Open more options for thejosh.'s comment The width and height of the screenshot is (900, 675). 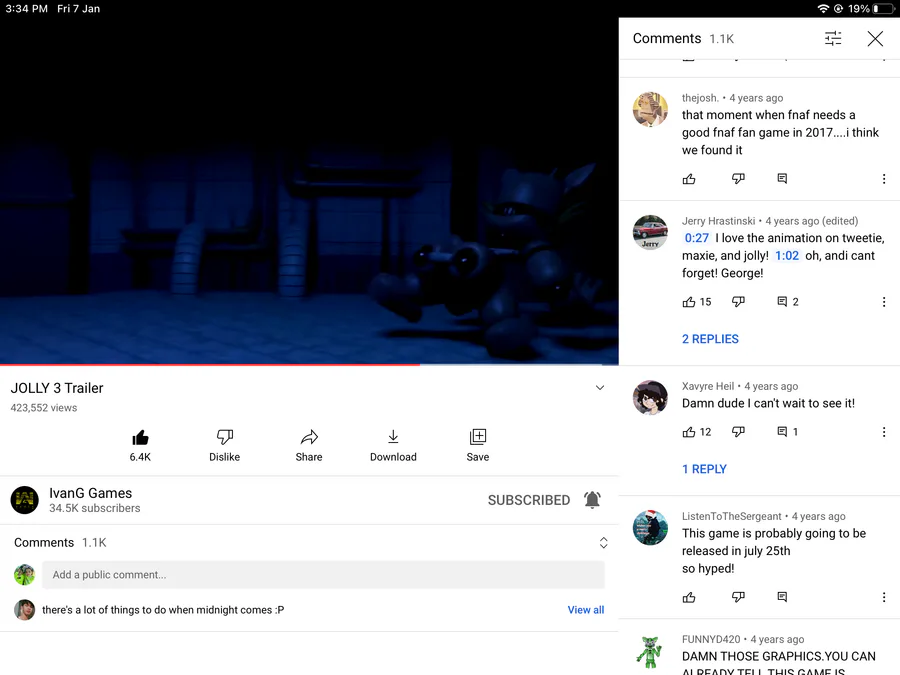point(884,179)
